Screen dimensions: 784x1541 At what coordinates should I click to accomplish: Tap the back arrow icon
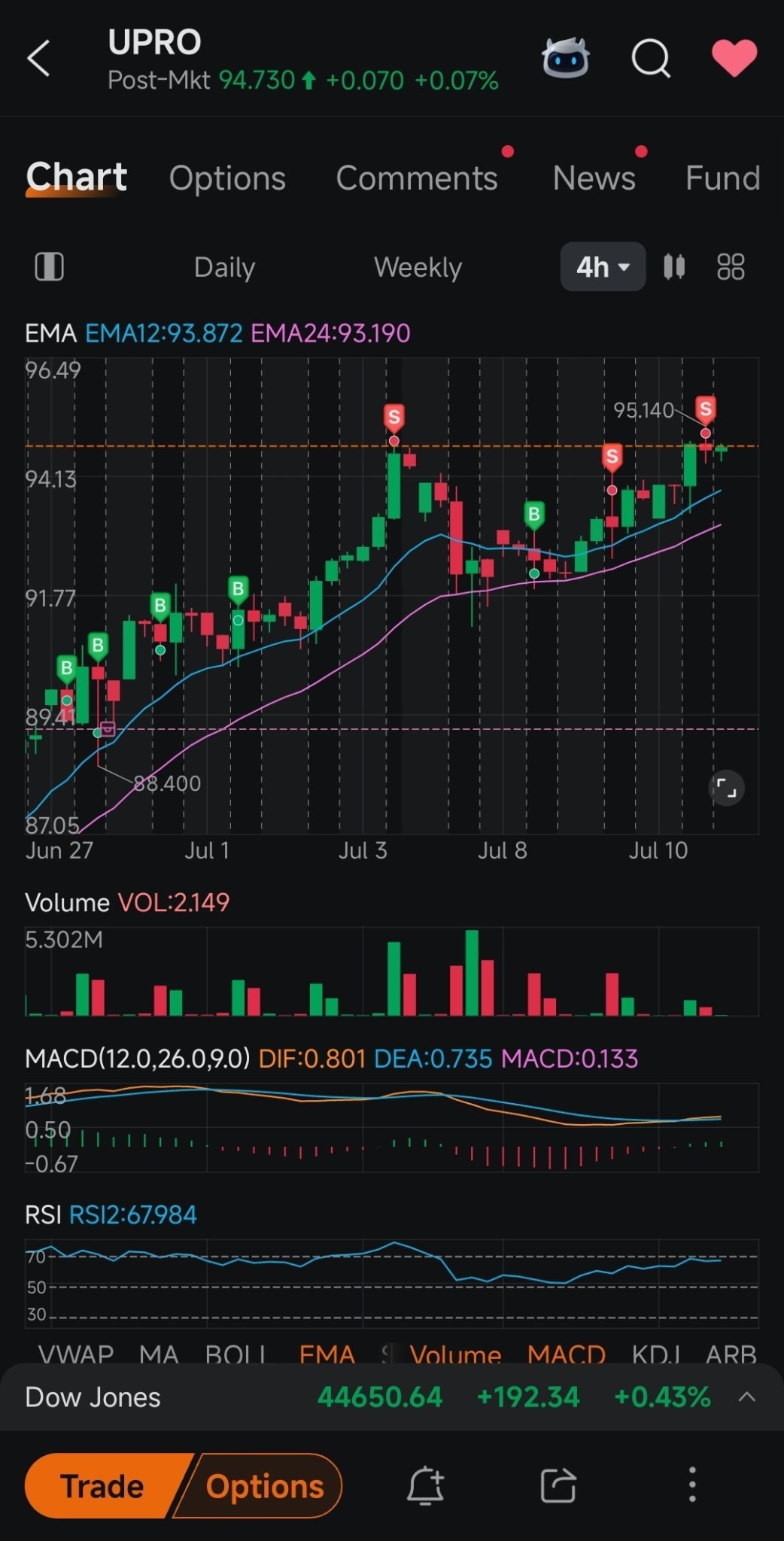38,58
